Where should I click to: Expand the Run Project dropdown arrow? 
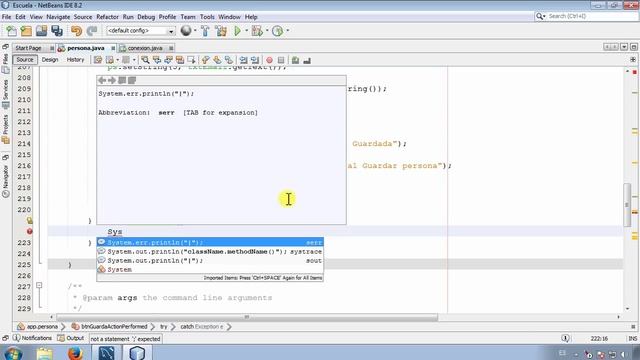click(247, 31)
